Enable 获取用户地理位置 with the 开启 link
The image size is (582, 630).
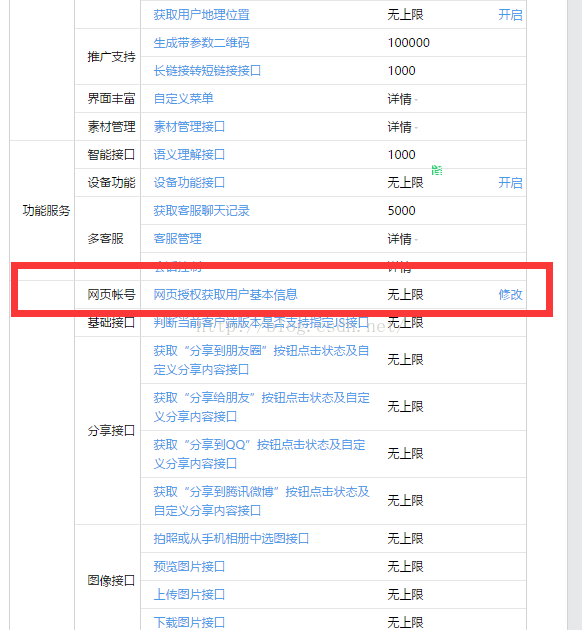[510, 15]
